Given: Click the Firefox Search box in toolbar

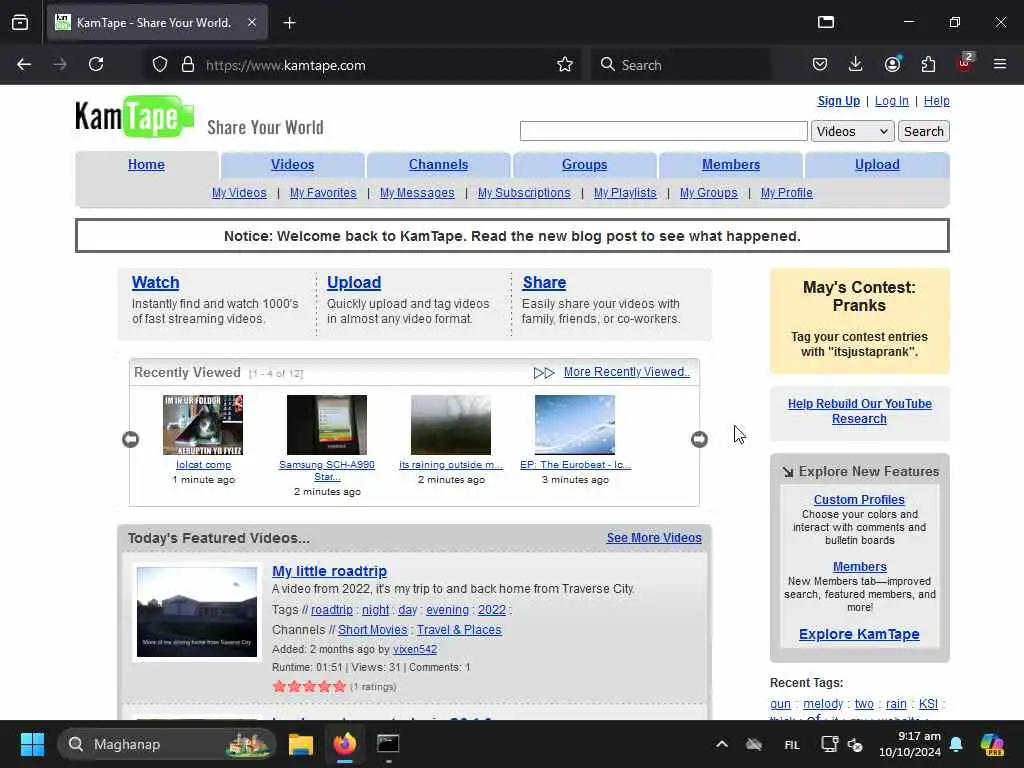Looking at the screenshot, I should pos(680,65).
